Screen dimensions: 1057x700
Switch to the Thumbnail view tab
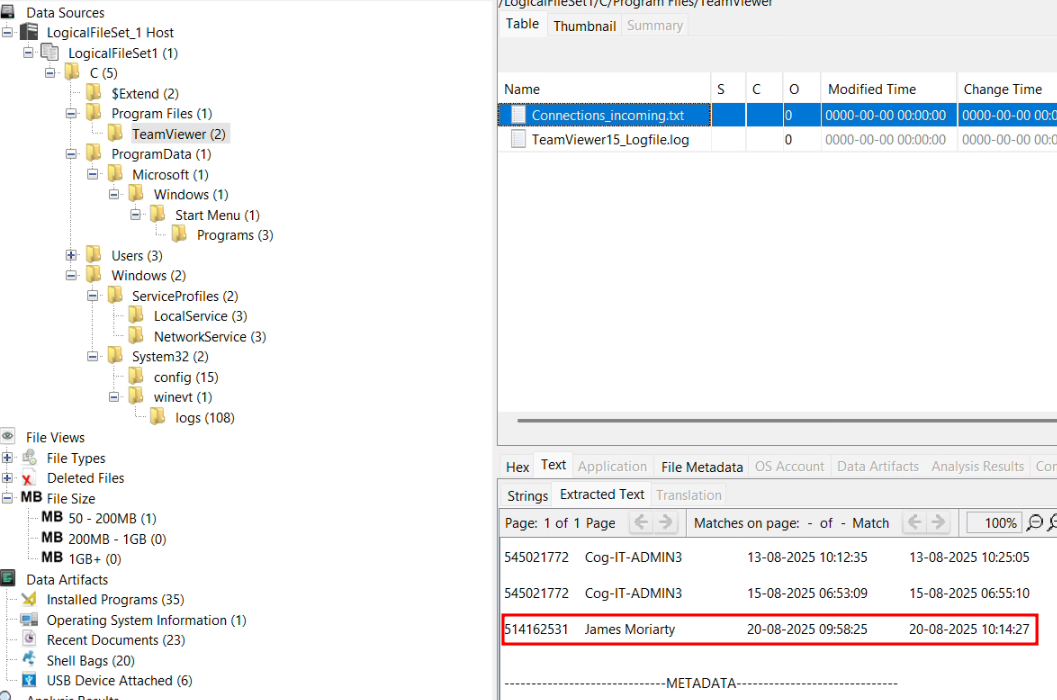coord(584,25)
